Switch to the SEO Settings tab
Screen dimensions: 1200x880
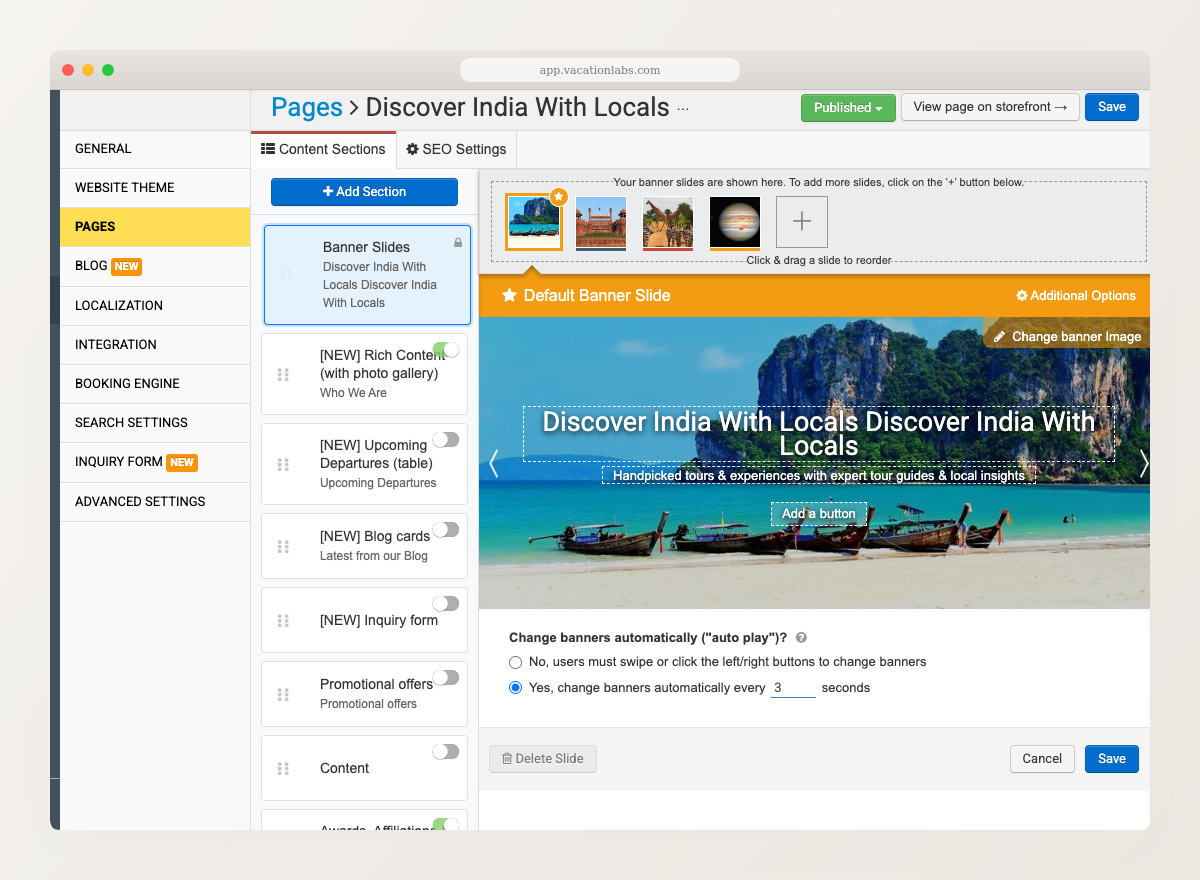[455, 149]
